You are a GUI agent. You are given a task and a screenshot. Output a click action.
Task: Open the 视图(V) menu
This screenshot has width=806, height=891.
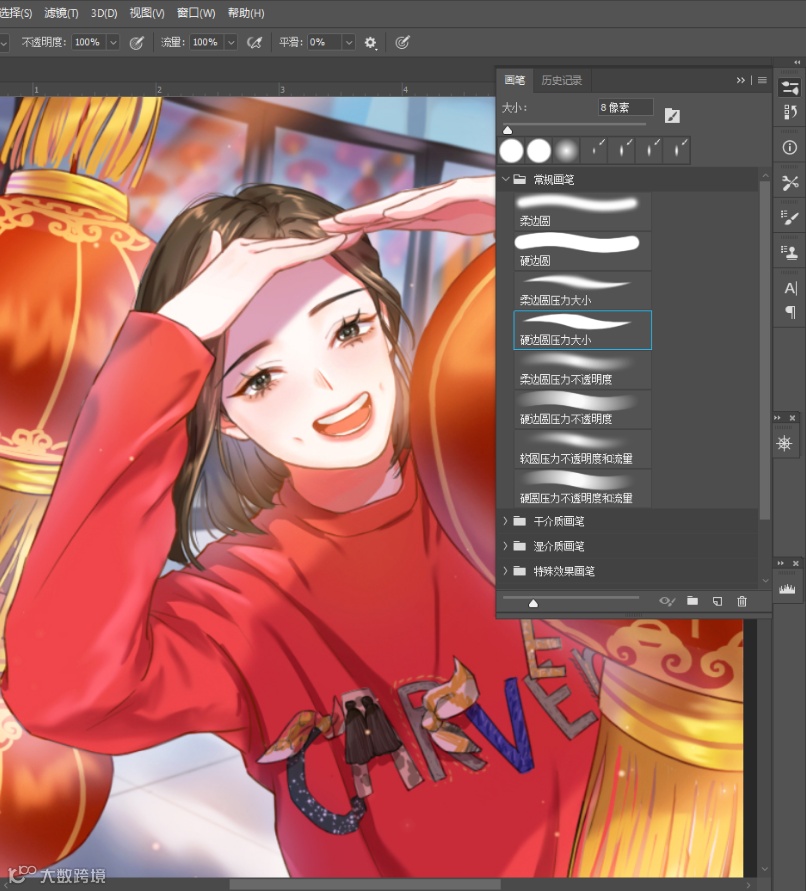click(147, 13)
